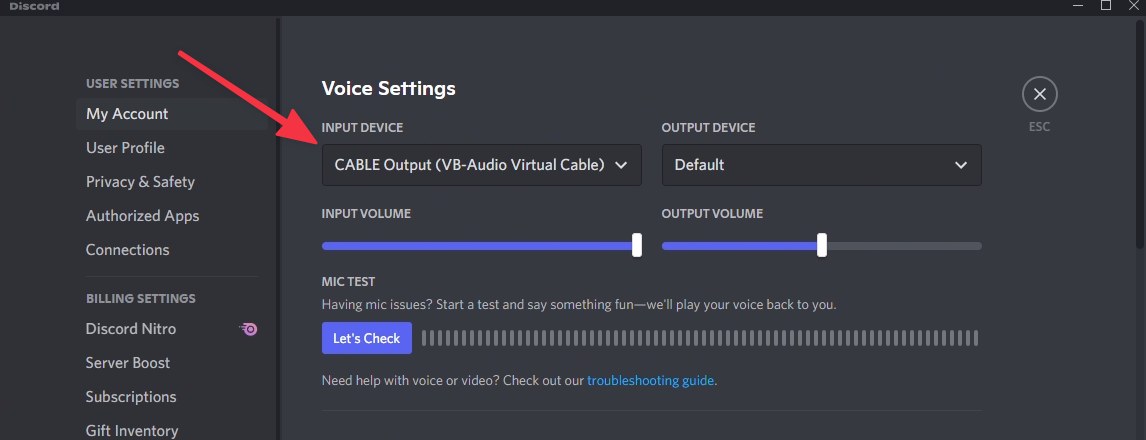Open Gift Inventory page
The image size is (1146, 440).
(132, 430)
